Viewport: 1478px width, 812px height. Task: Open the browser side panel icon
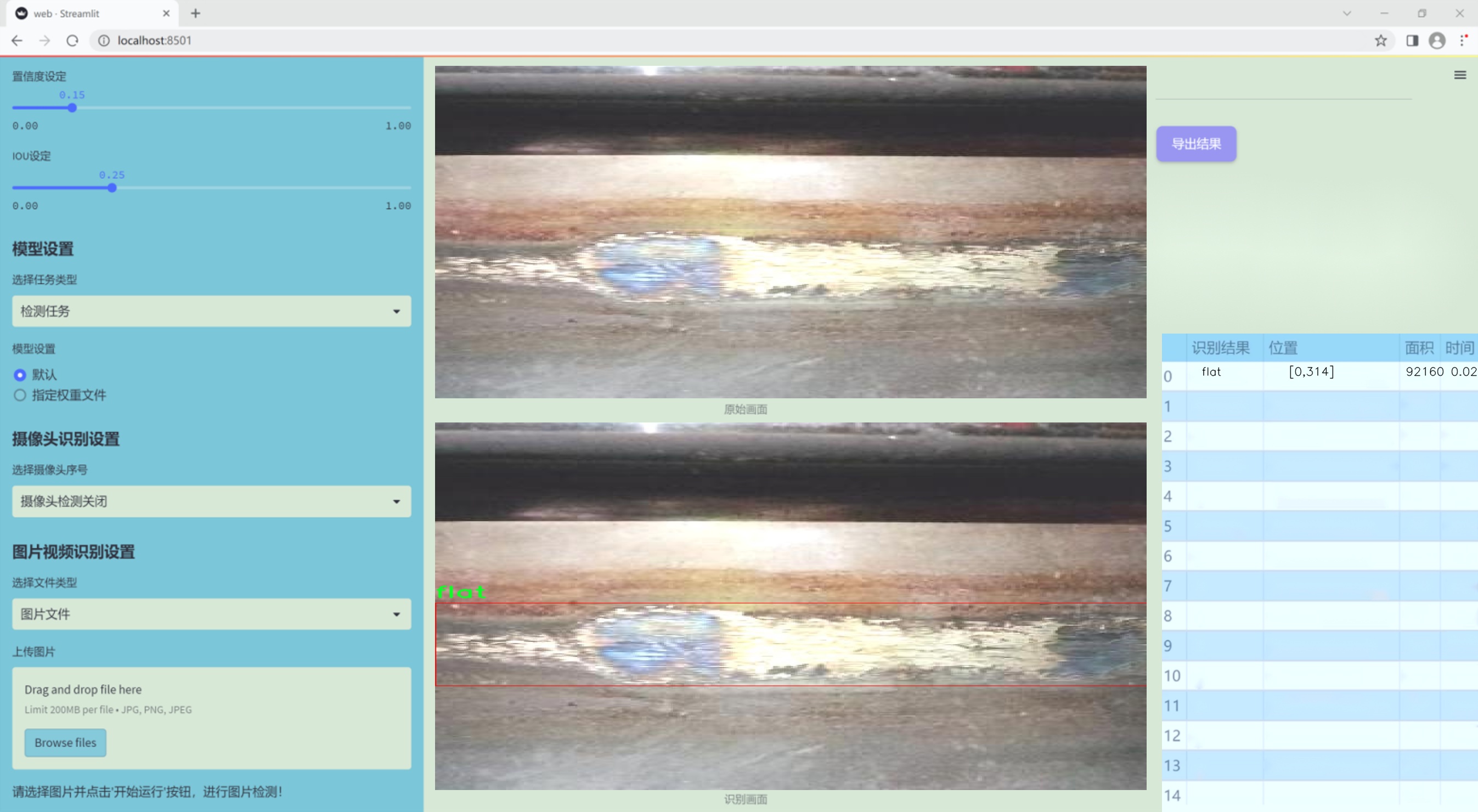[x=1412, y=41]
